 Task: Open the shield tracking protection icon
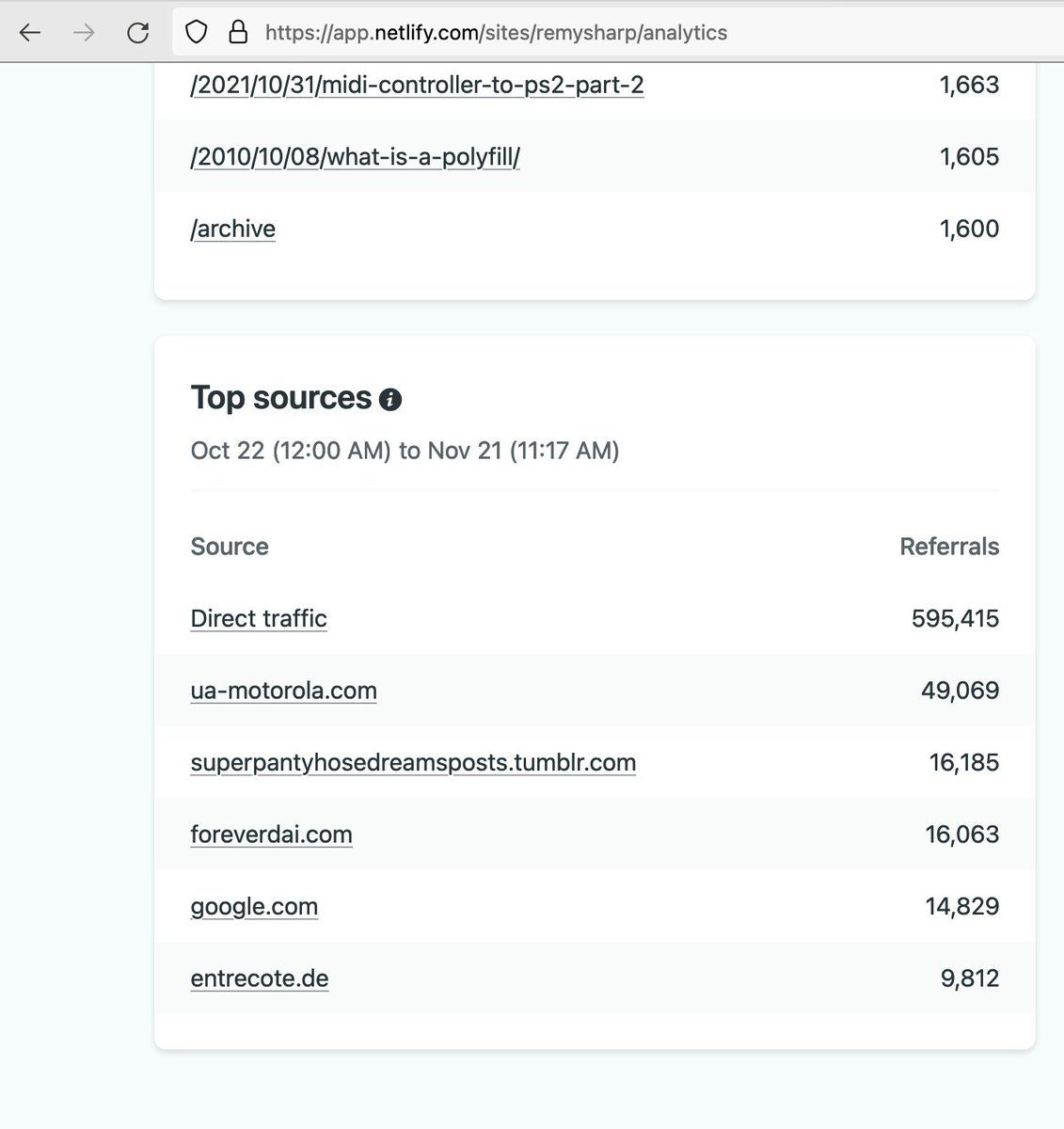pyautogui.click(x=196, y=33)
